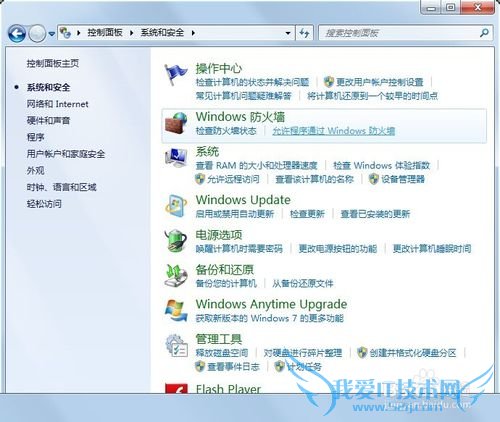Open 程序 category in sidebar
This screenshot has width=500, height=422.
[x=35, y=137]
